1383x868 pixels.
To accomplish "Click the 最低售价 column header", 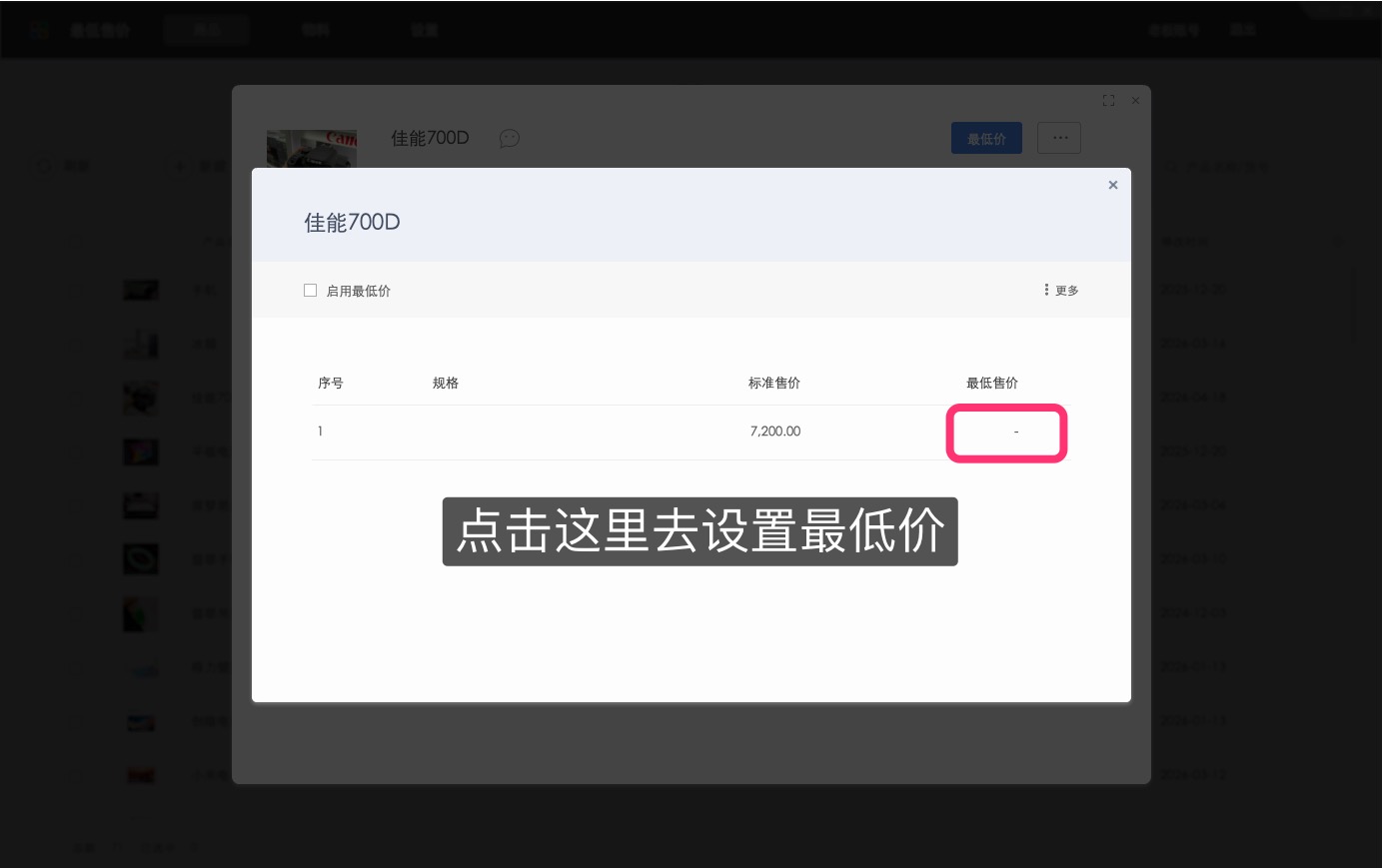I will [x=992, y=383].
